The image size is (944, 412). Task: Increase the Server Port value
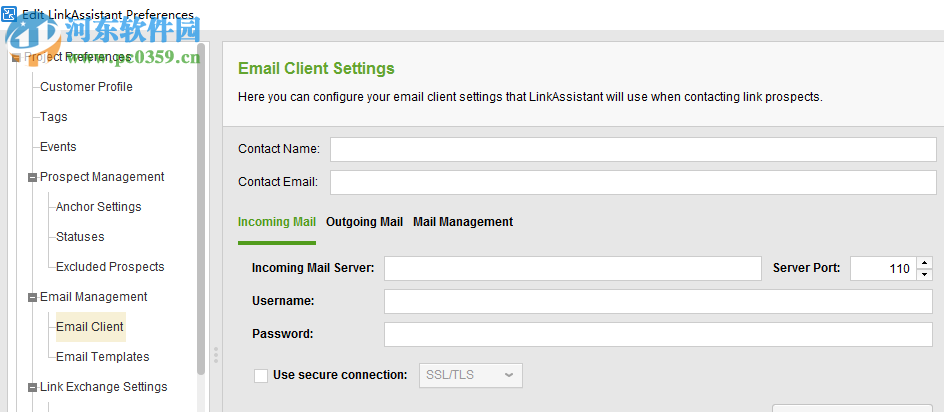(924, 263)
